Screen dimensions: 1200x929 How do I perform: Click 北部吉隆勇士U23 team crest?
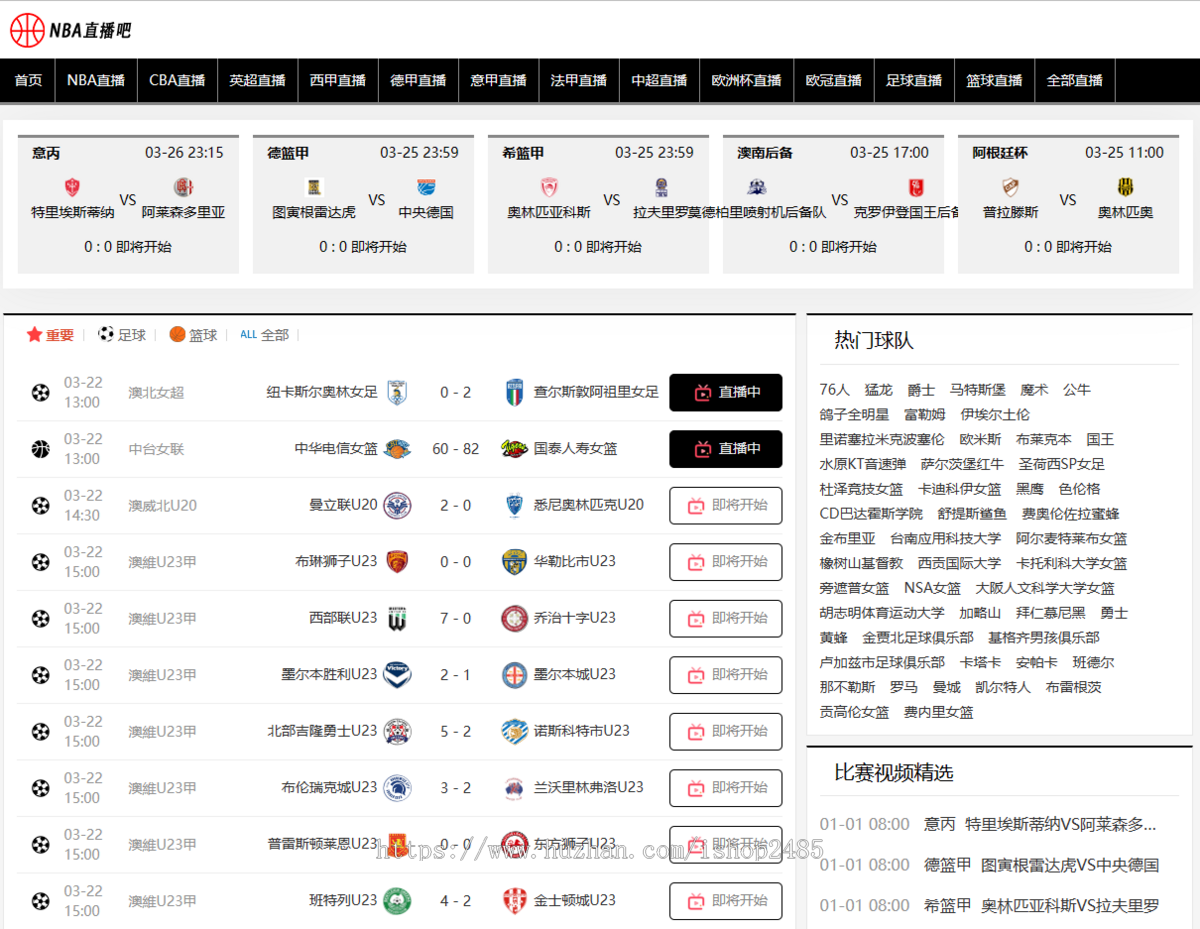click(x=397, y=731)
